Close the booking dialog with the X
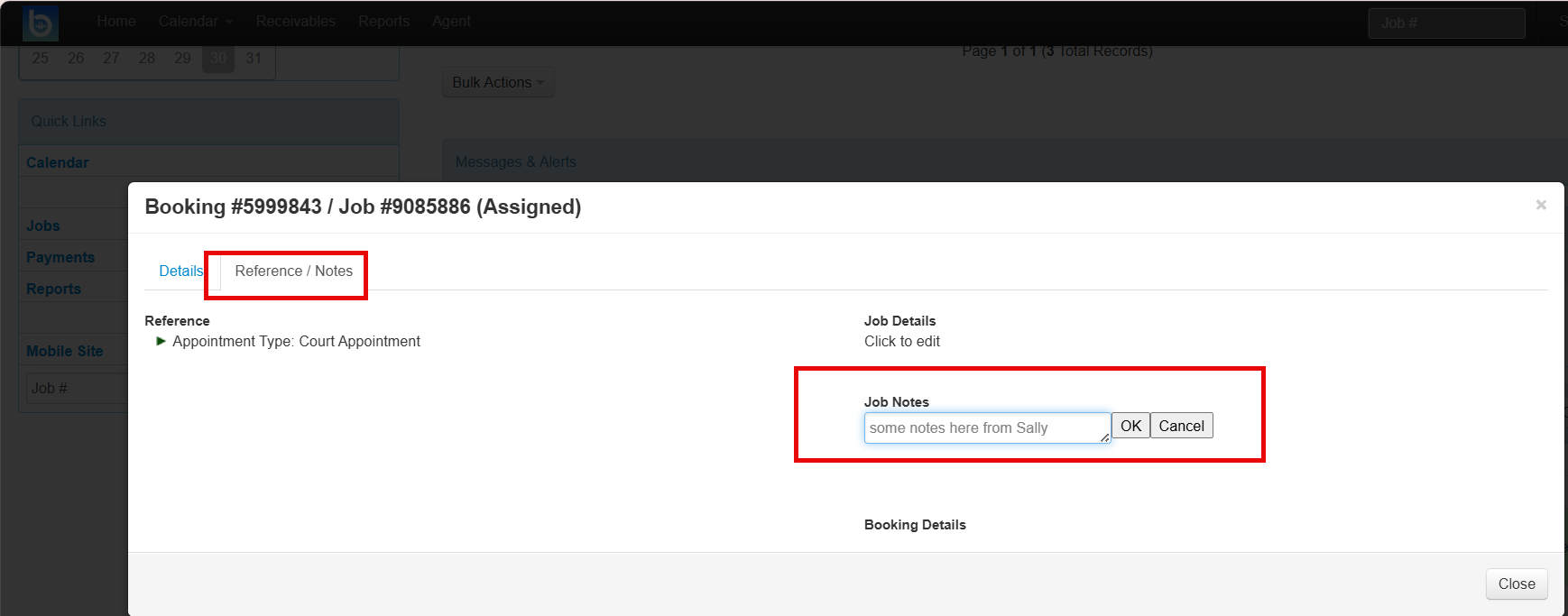 click(1541, 205)
